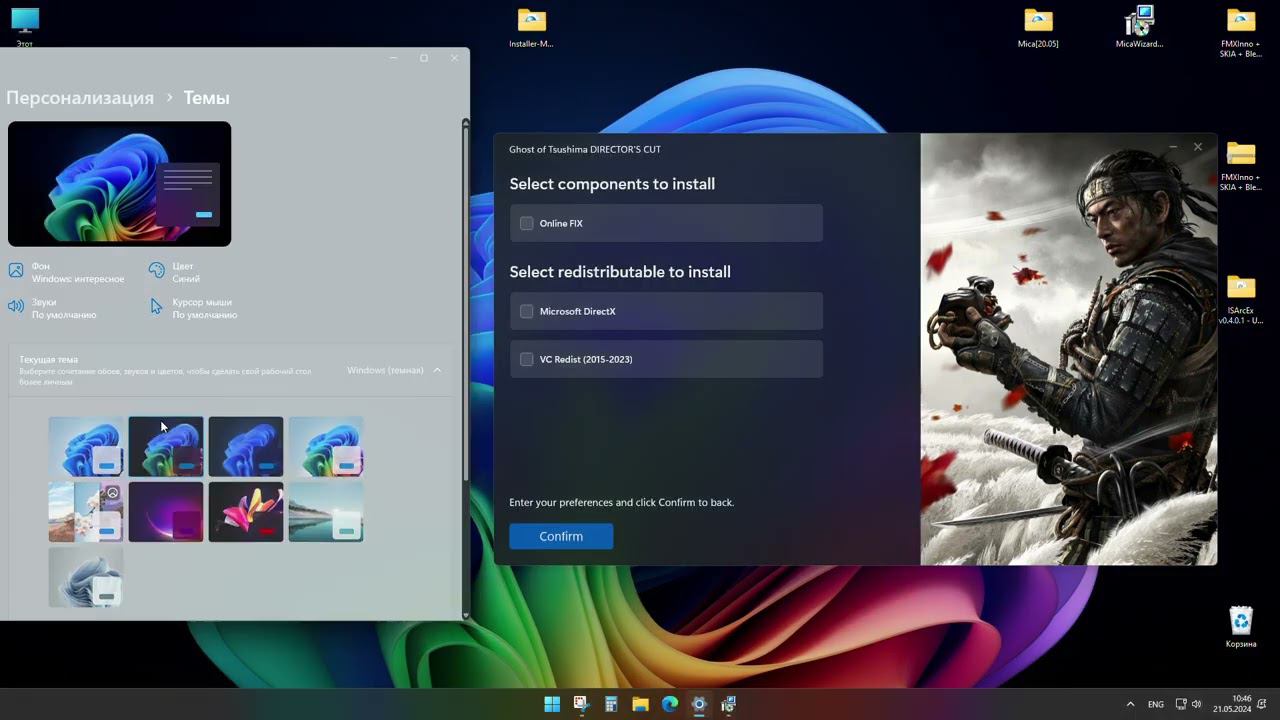This screenshot has width=1280, height=720.
Task: Choose the third dark blue bloom theme
Action: click(x=246, y=446)
